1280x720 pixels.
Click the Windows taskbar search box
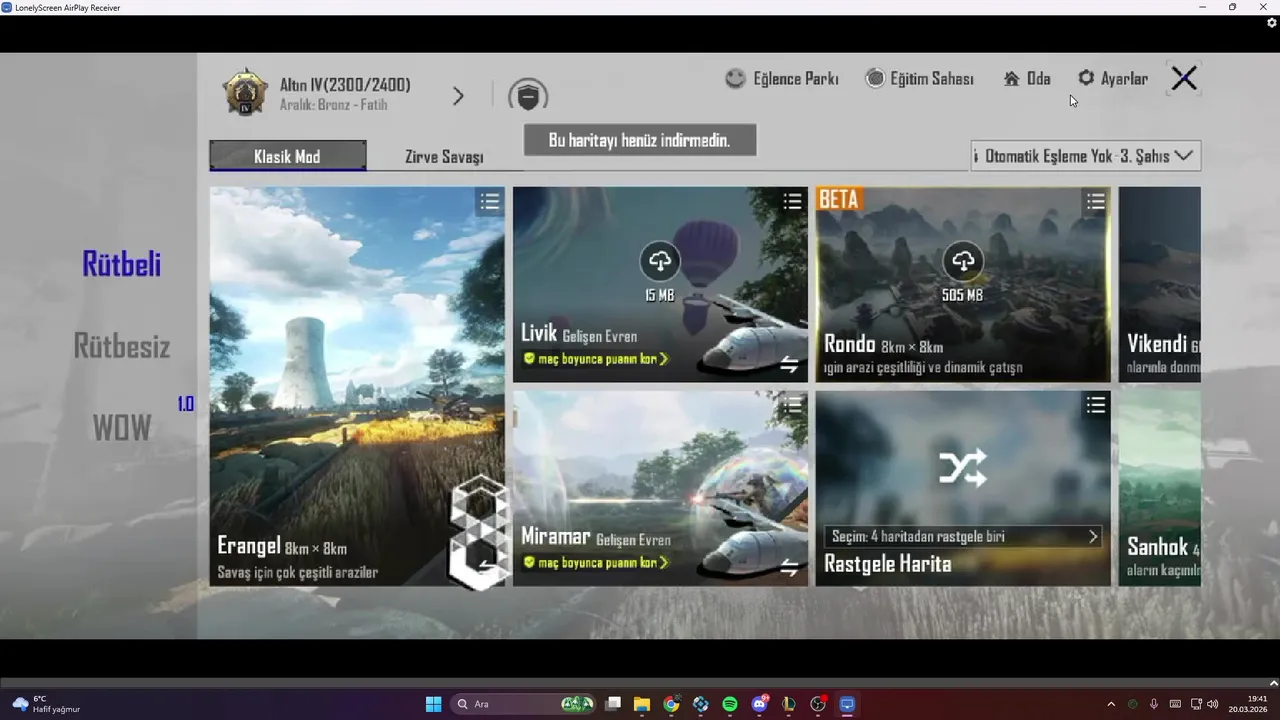click(523, 704)
